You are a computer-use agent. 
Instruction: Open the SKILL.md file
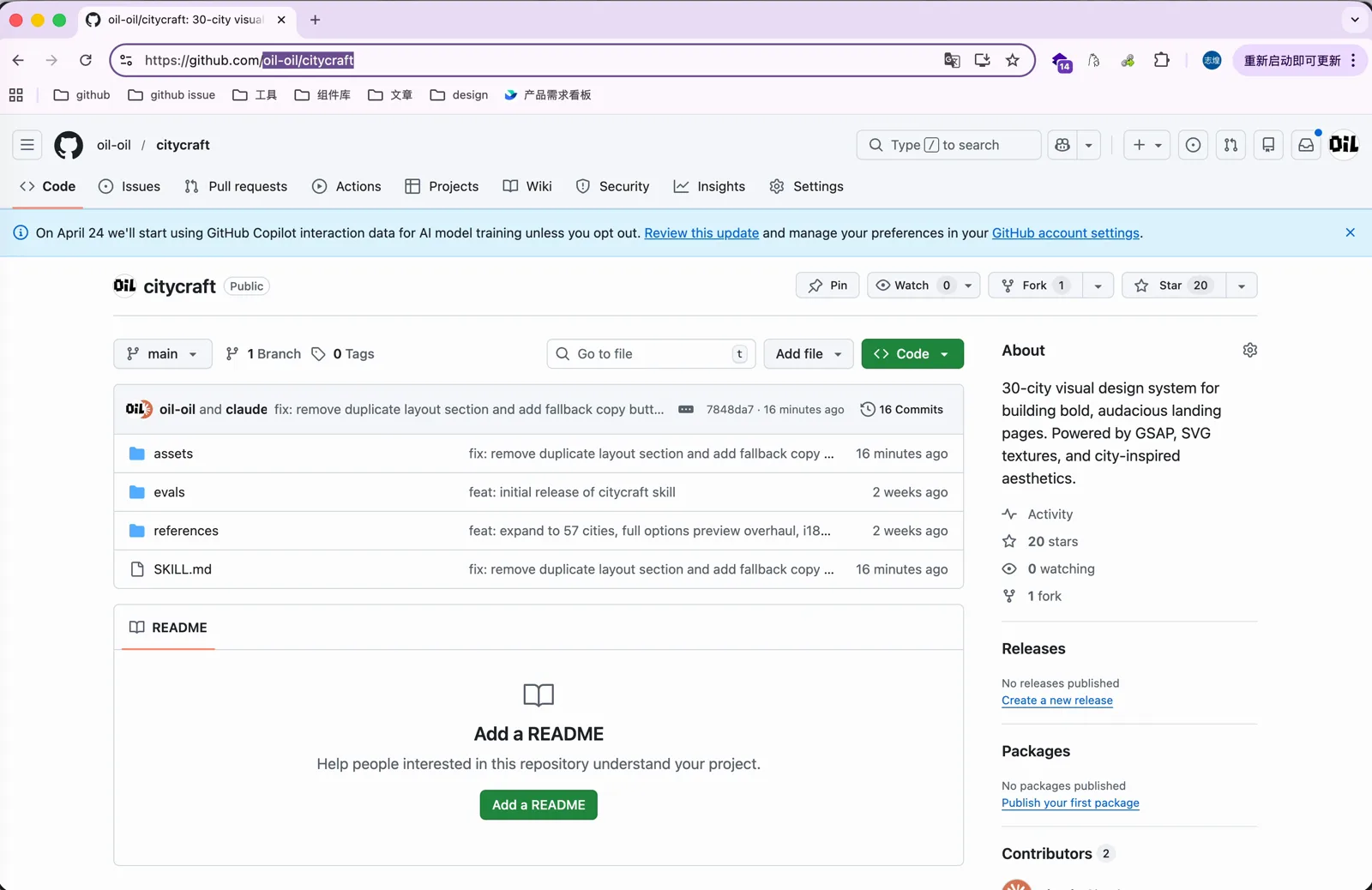pos(183,569)
